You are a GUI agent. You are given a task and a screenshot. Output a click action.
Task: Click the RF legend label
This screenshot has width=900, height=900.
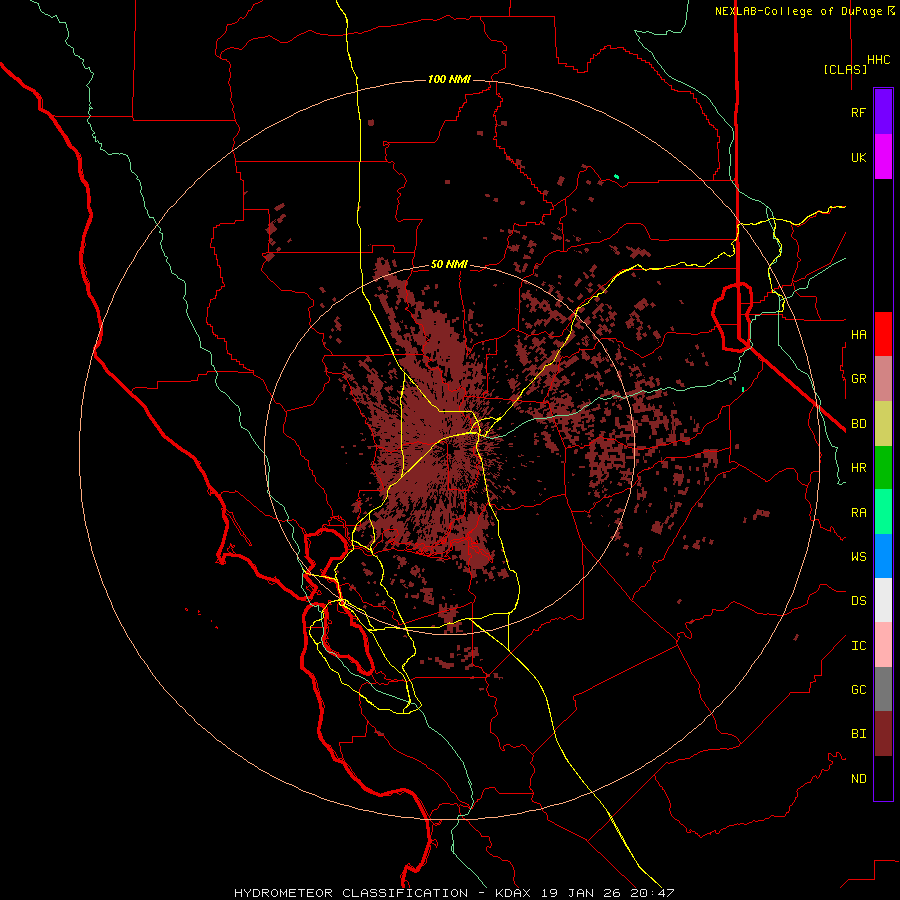click(858, 112)
